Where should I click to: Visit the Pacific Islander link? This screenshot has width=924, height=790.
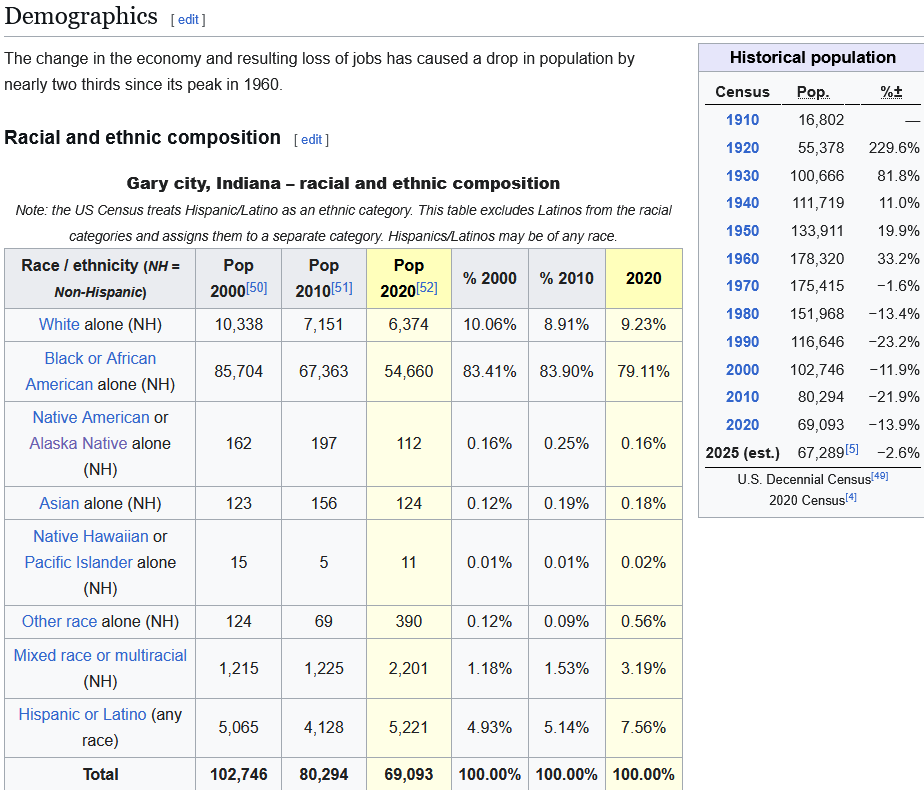click(78, 562)
